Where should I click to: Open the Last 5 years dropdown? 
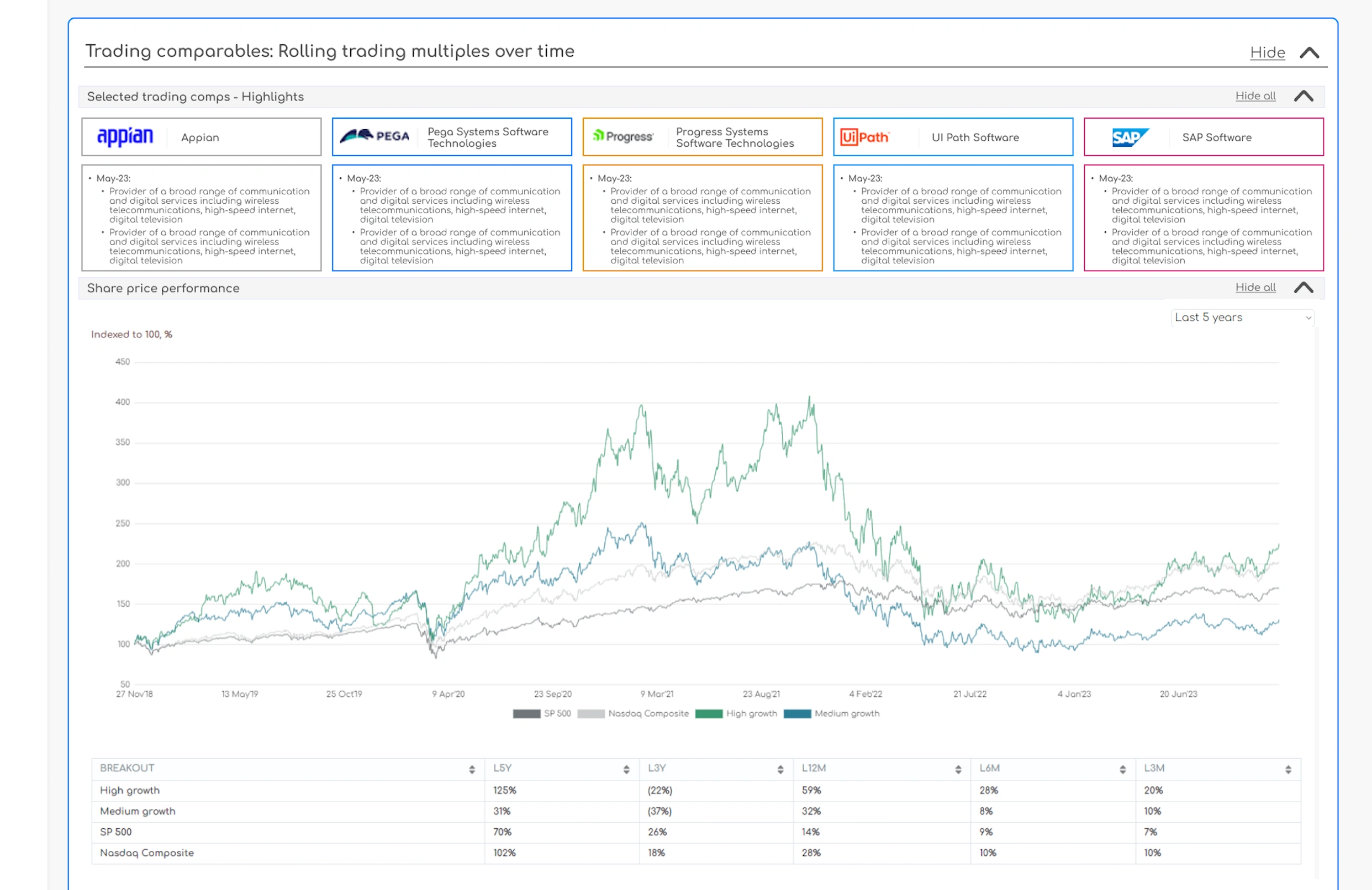click(1242, 317)
